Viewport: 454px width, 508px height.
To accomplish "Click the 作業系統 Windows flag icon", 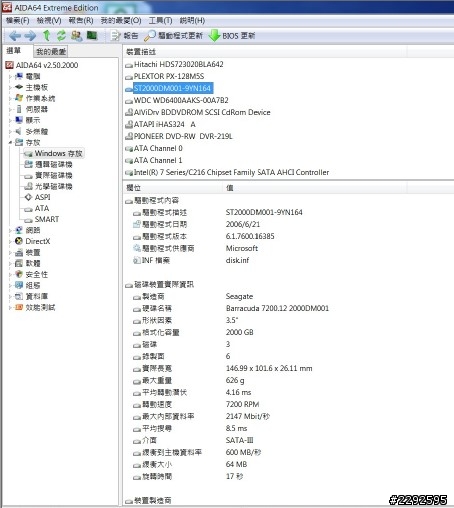I will 19,98.
